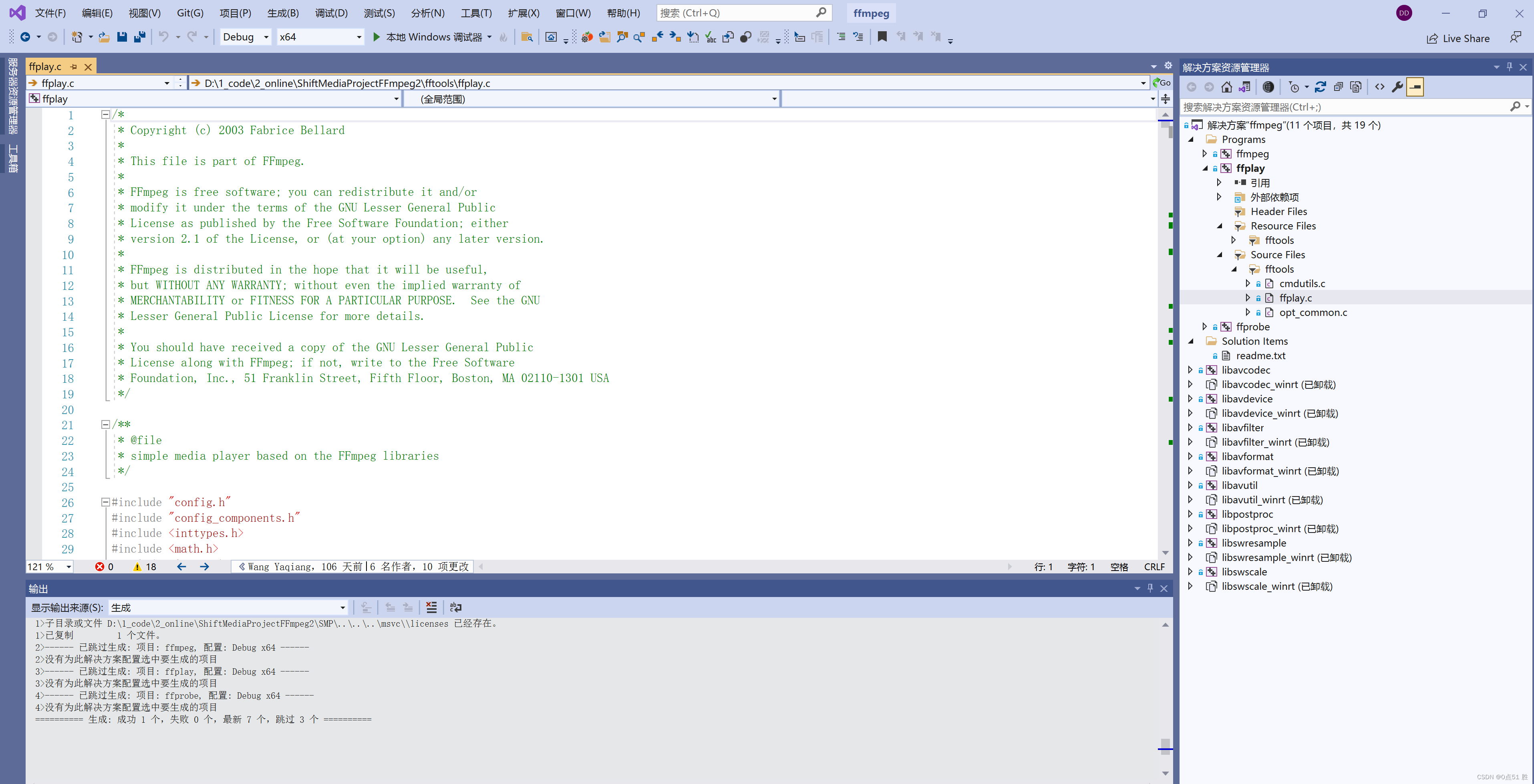The height and width of the screenshot is (784, 1534).
Task: Open the output source dropdown showing 生成
Action: [227, 607]
